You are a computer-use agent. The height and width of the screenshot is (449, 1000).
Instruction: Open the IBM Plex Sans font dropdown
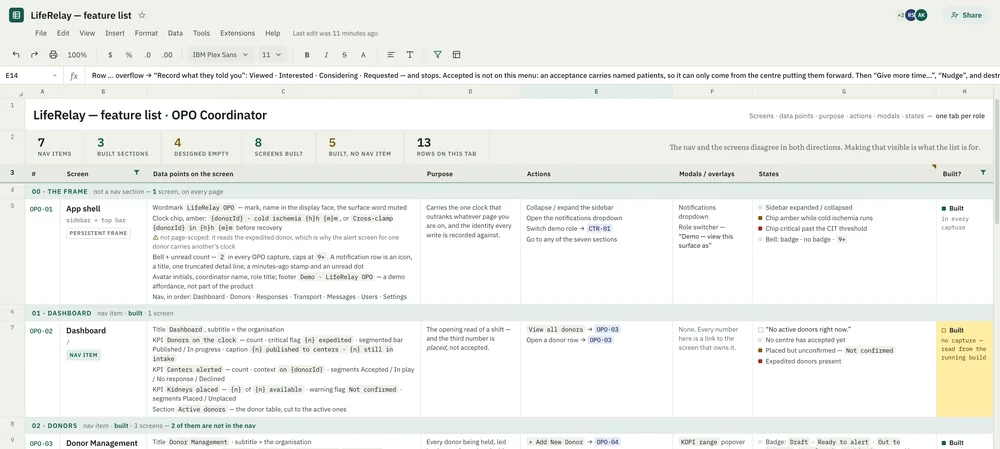click(220, 55)
